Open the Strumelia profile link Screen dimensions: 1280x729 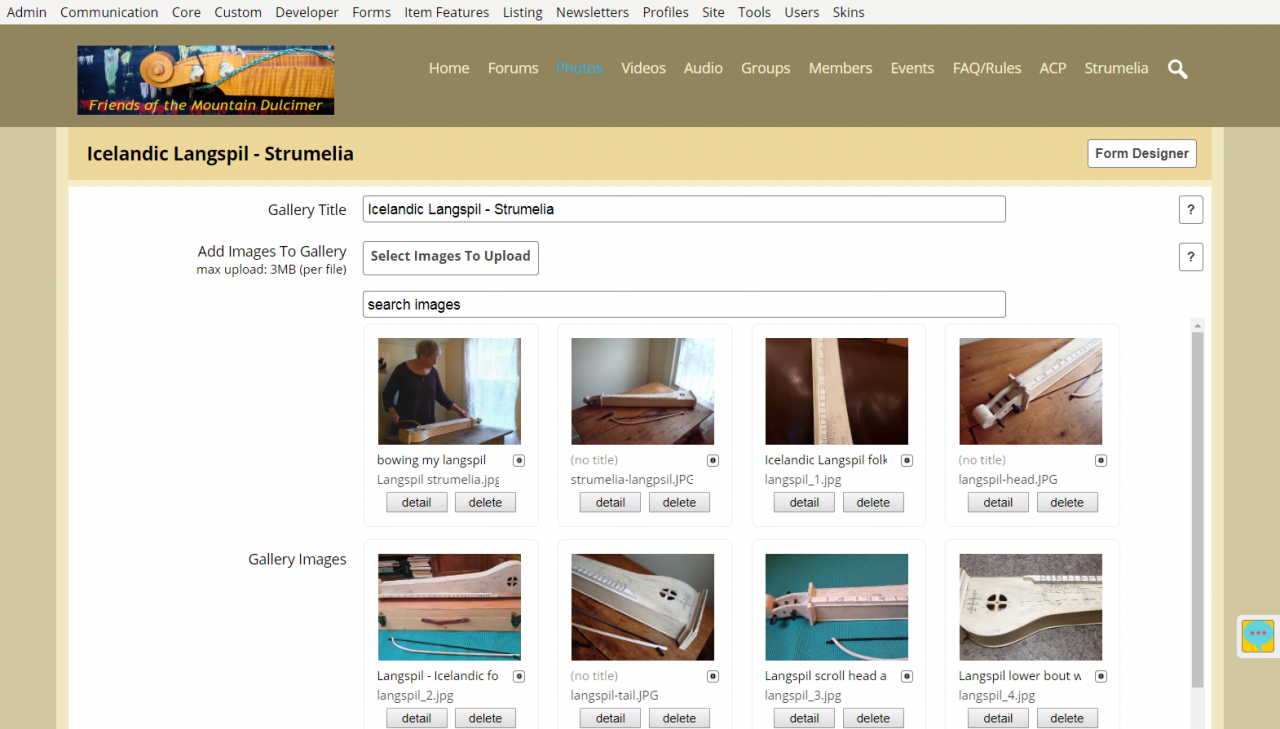[x=1116, y=68]
